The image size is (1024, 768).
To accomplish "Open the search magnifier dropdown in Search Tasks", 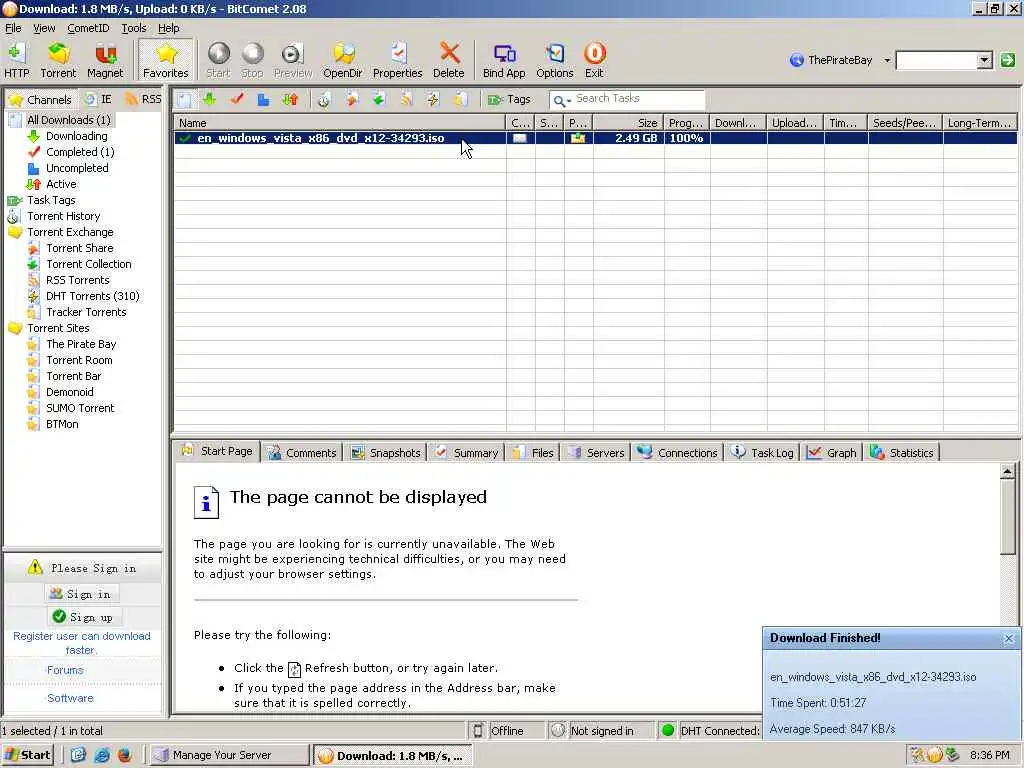I will 561,100.
